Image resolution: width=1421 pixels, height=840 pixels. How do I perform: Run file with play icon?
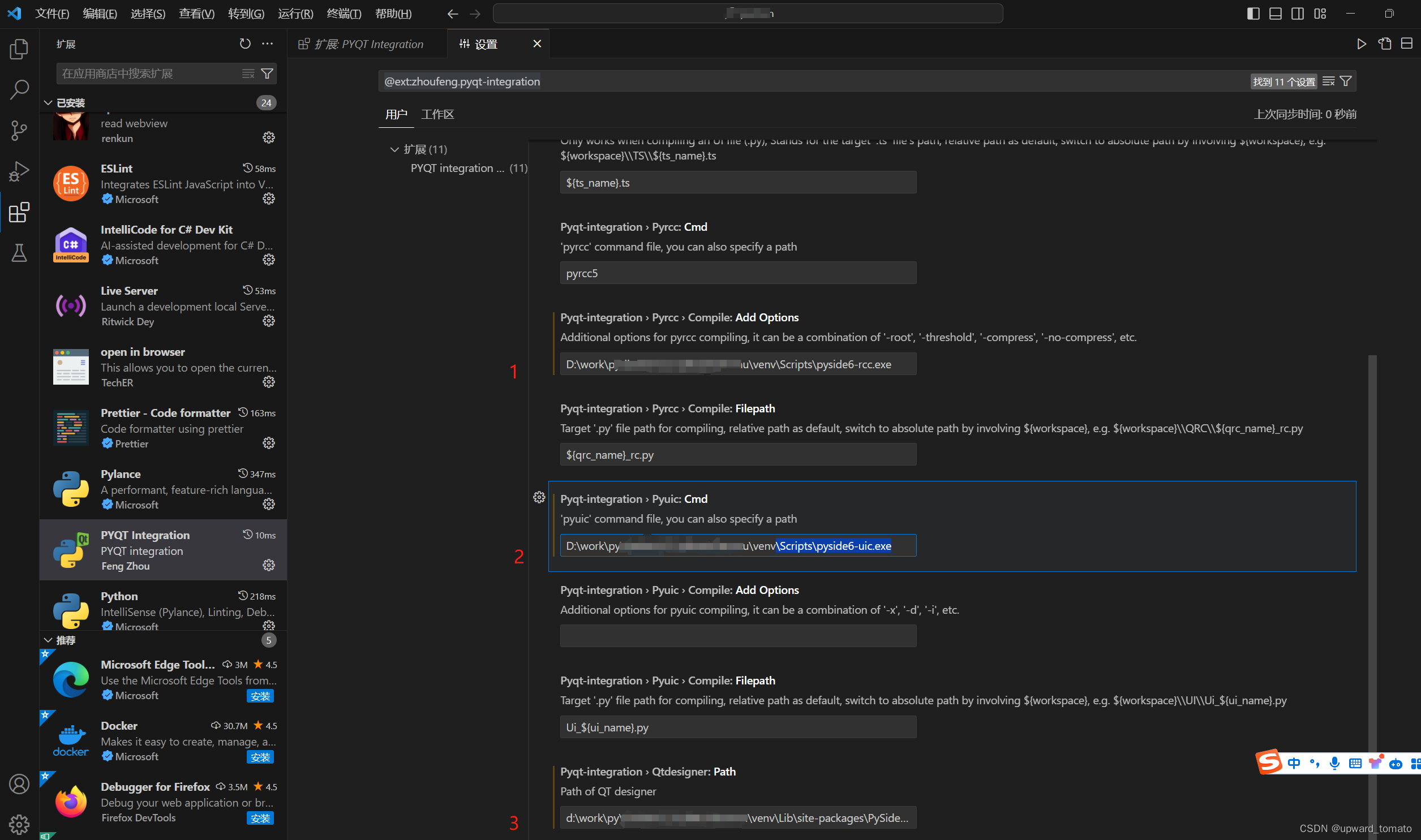point(1362,44)
